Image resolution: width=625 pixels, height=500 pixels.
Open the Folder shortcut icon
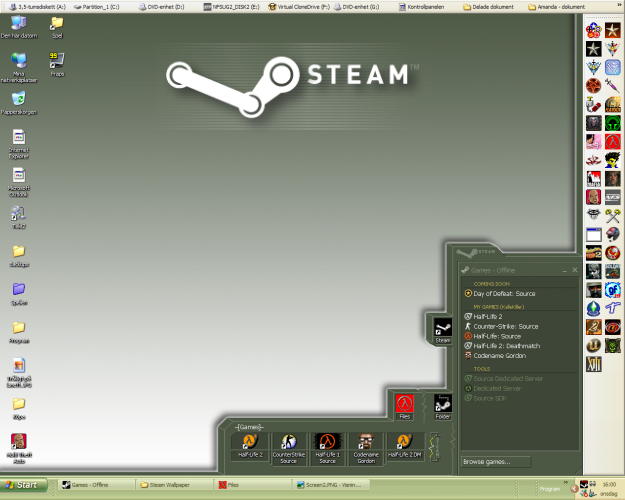[x=442, y=402]
